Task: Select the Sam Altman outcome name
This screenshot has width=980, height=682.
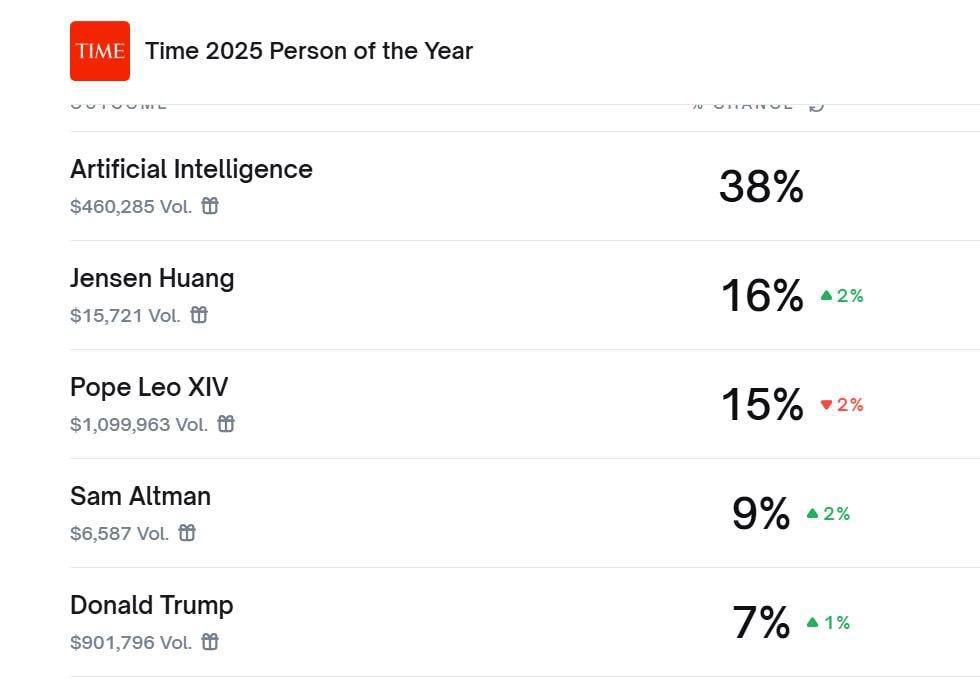Action: pos(140,496)
